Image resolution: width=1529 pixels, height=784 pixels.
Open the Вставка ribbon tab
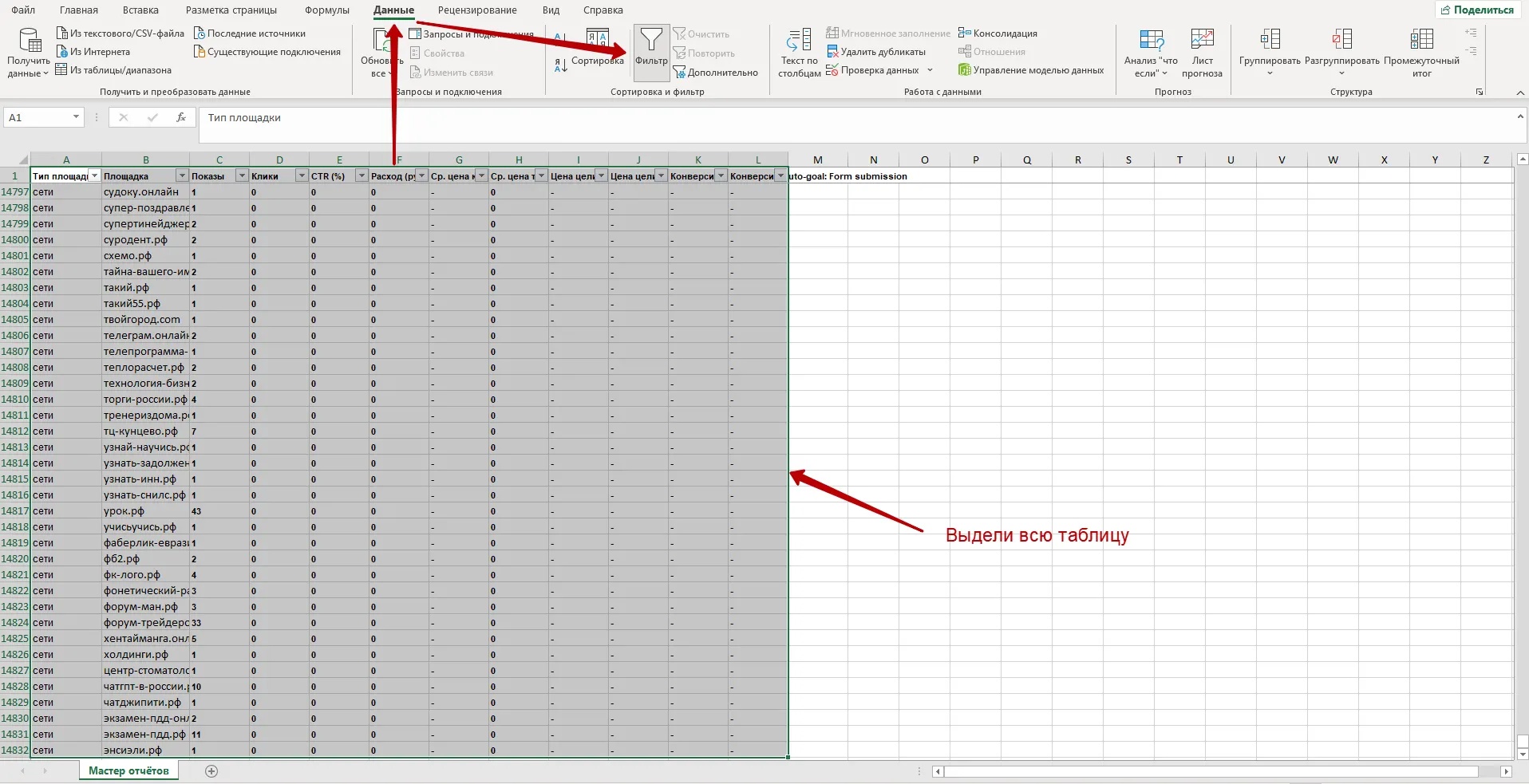pos(140,10)
